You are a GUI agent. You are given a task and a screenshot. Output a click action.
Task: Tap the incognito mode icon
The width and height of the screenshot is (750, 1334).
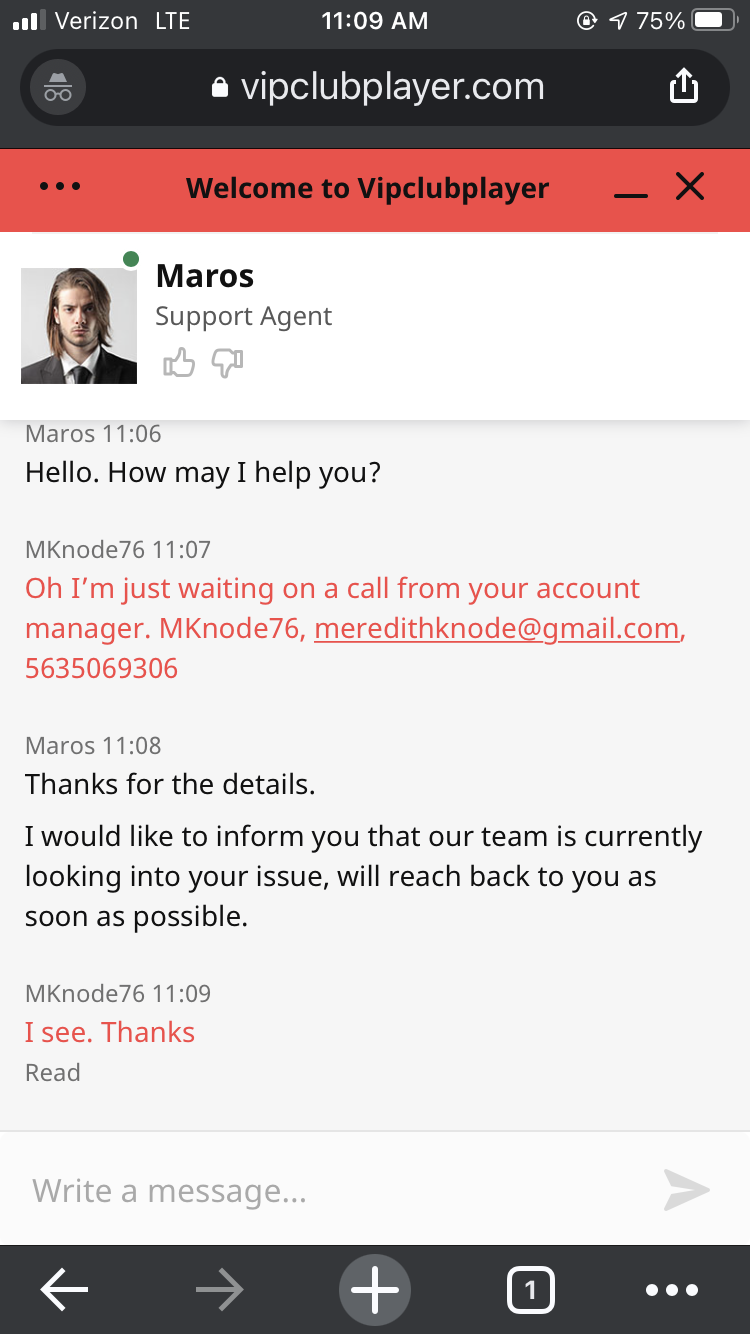[x=58, y=88]
